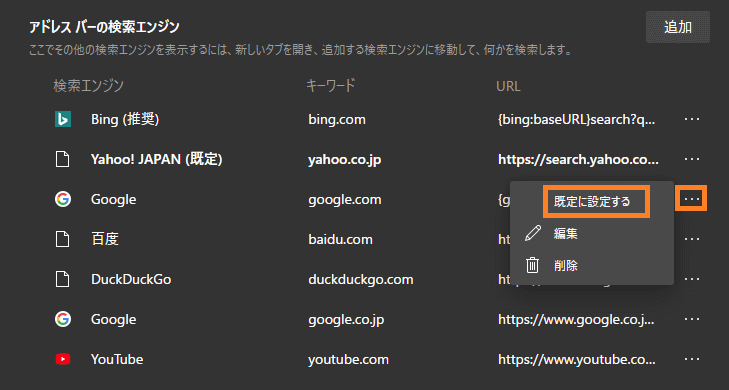The height and width of the screenshot is (390, 729).
Task: Click the YouTube logo icon
Action: click(x=63, y=359)
